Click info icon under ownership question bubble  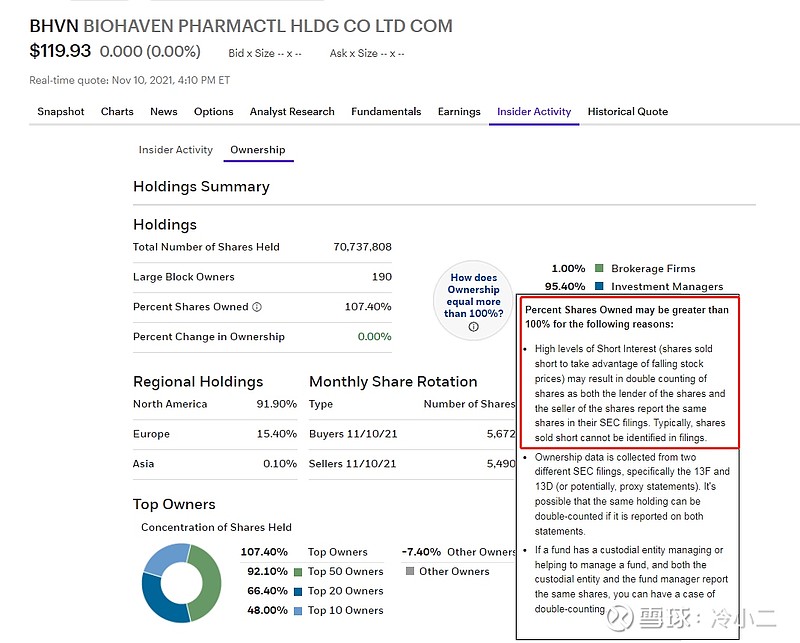[x=473, y=327]
